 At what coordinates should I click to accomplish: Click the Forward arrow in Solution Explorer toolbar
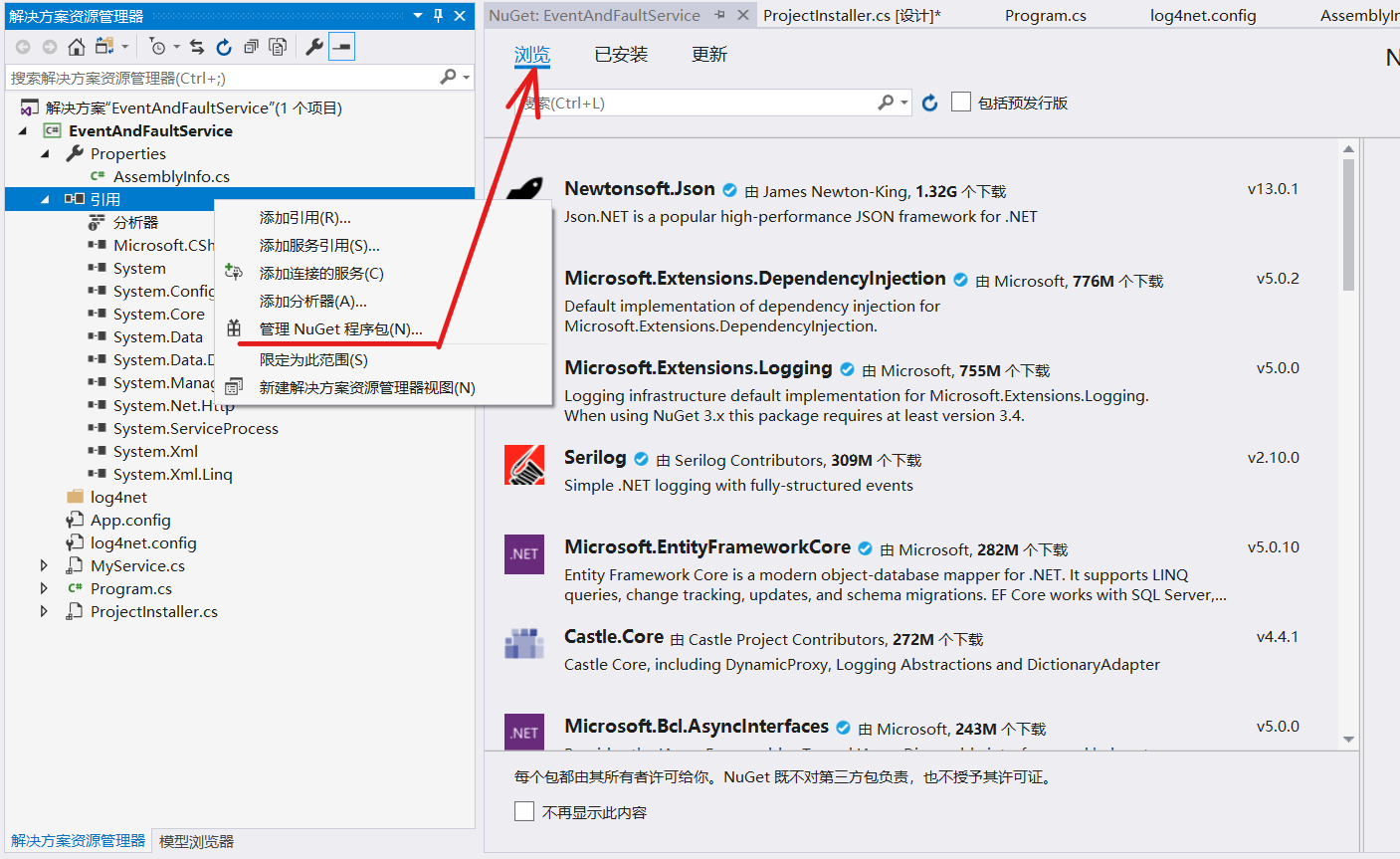click(x=50, y=47)
